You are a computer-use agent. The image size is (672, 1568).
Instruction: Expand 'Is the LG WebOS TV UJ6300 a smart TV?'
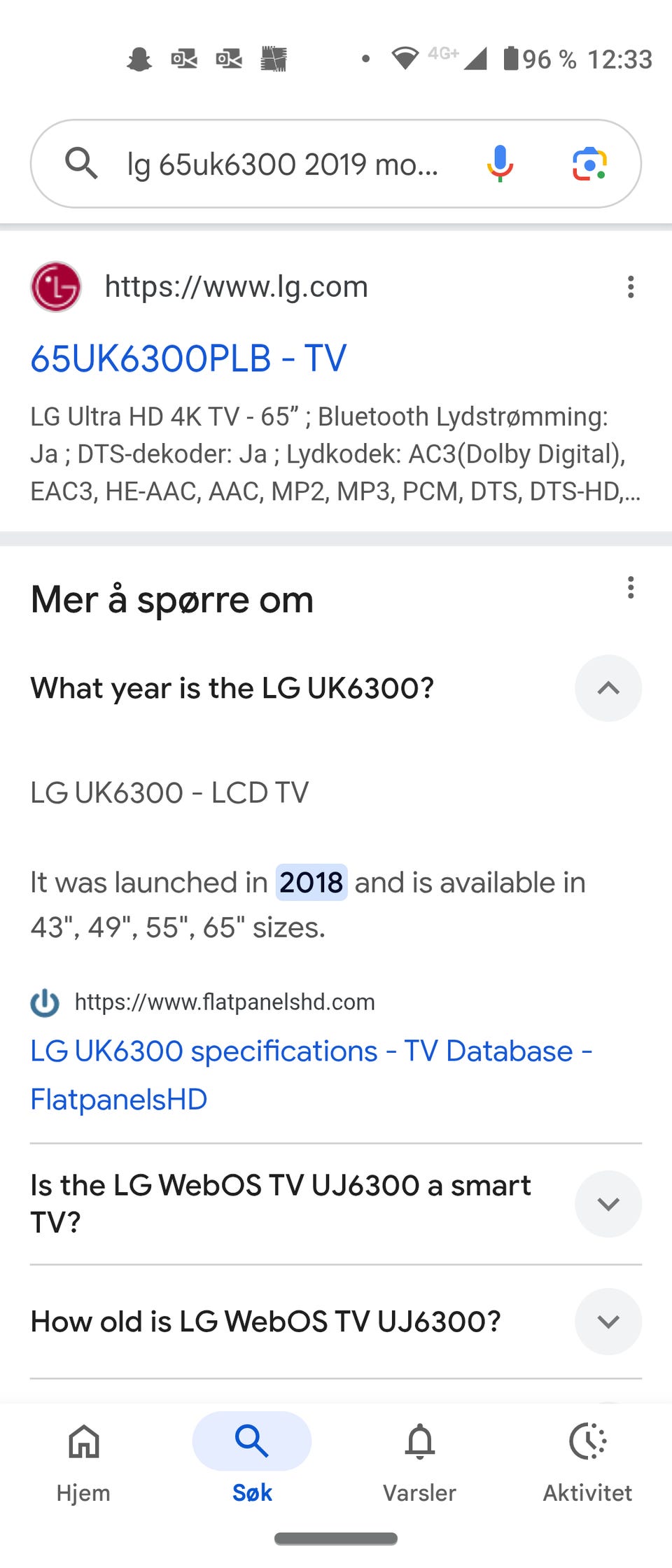click(608, 1204)
